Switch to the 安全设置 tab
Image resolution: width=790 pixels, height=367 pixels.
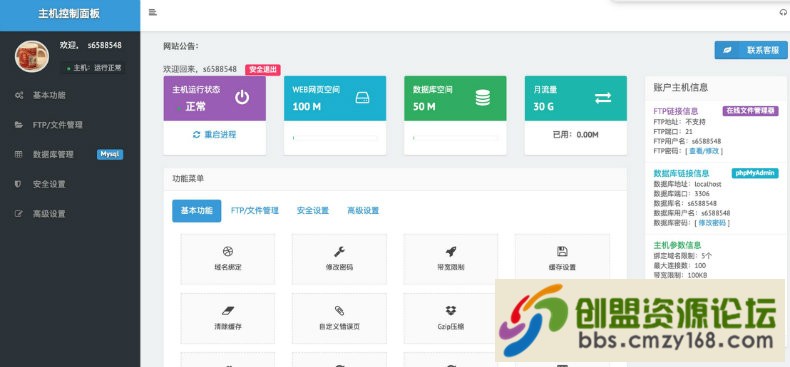click(x=313, y=211)
